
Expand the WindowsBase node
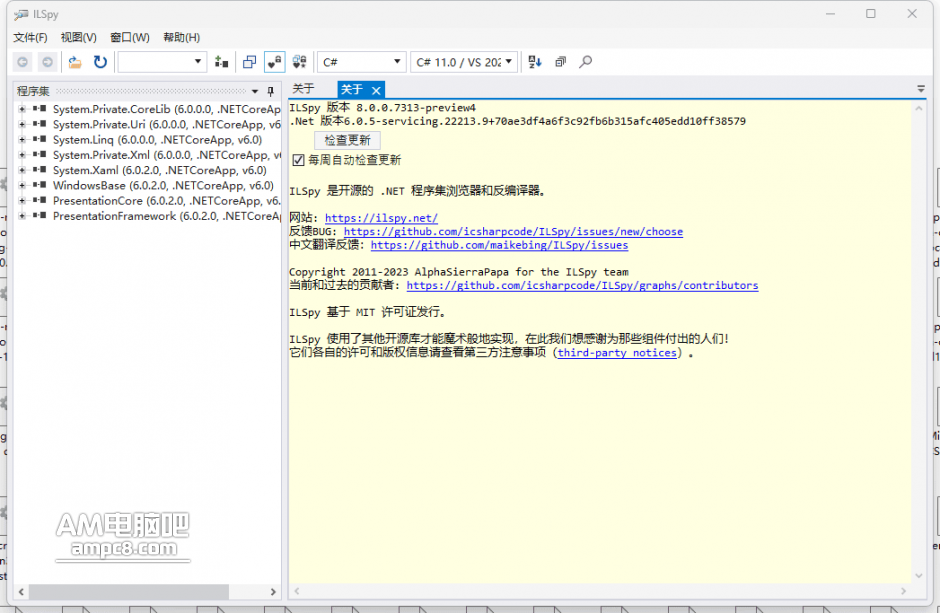(x=22, y=185)
